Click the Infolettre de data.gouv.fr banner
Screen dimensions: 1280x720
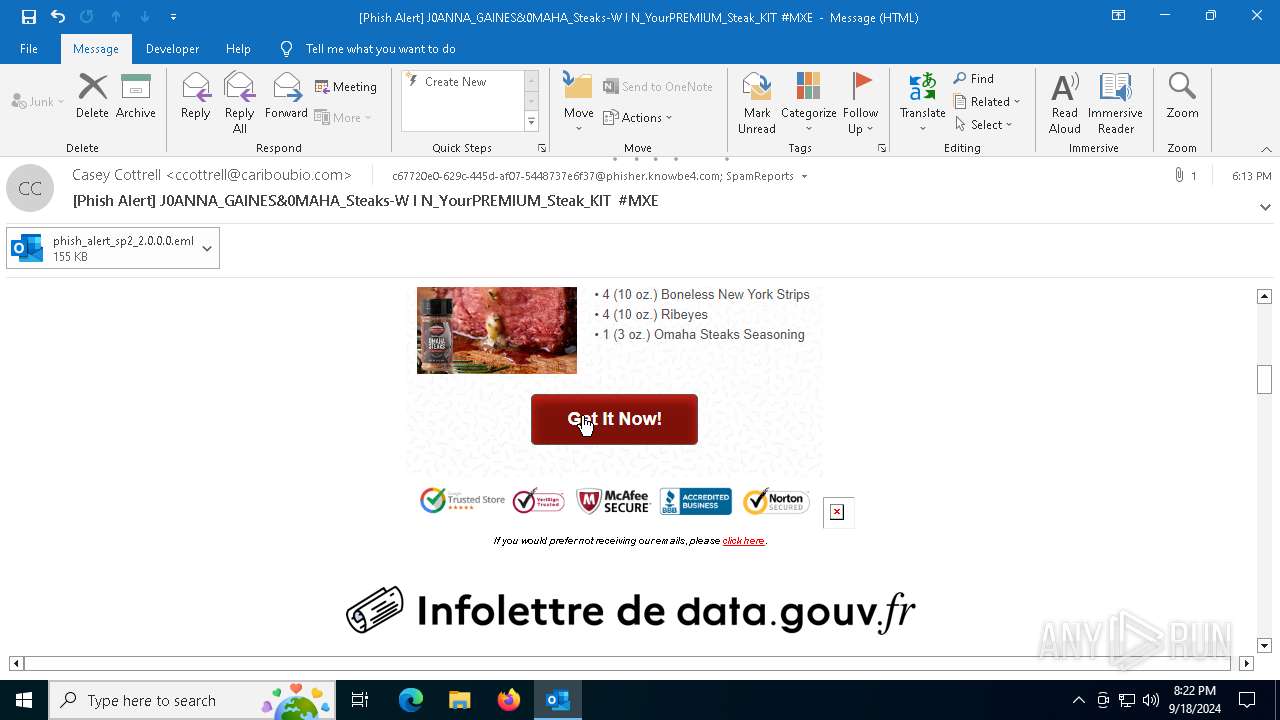point(630,610)
